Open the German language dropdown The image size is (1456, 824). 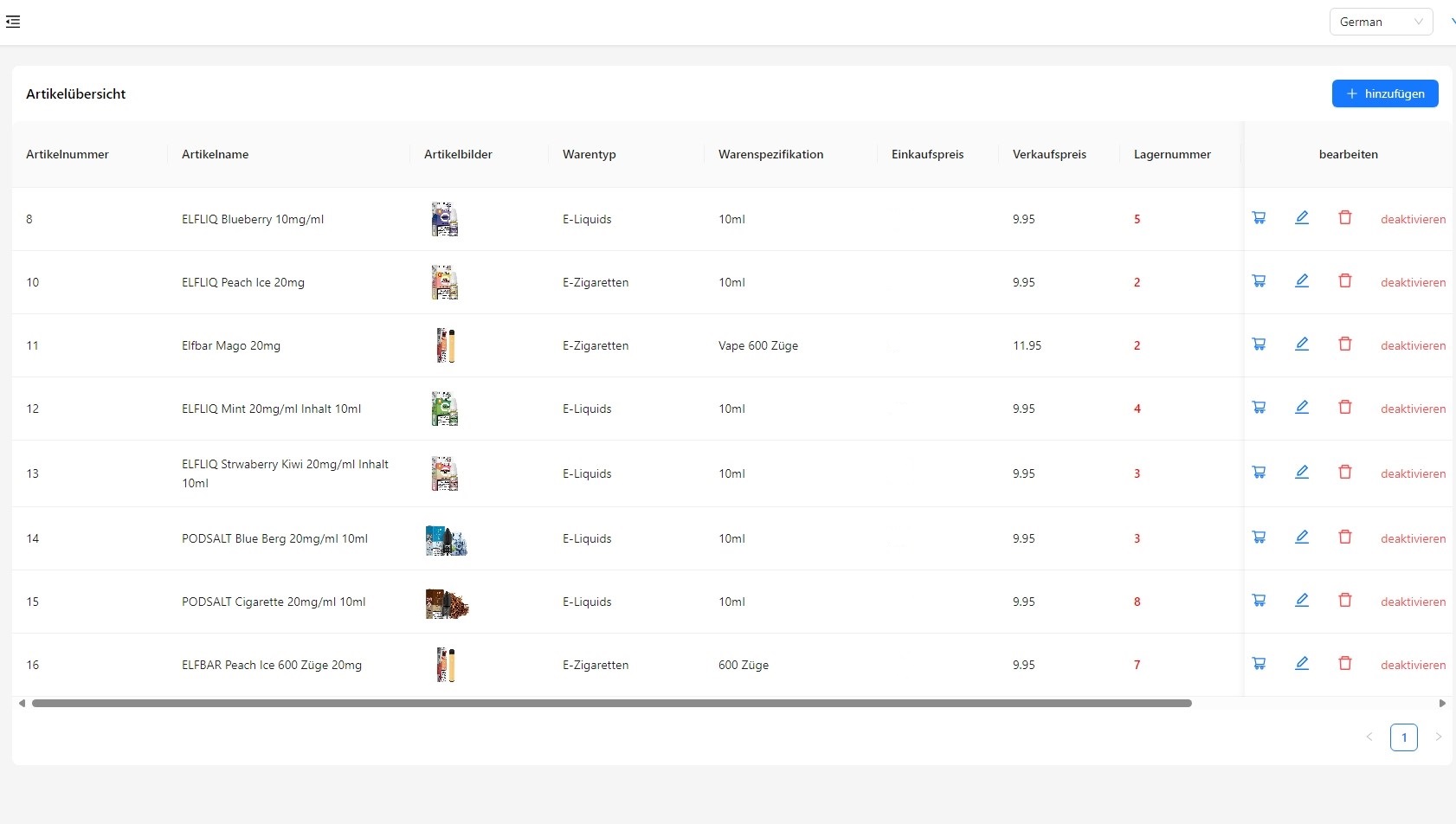pyautogui.click(x=1381, y=22)
